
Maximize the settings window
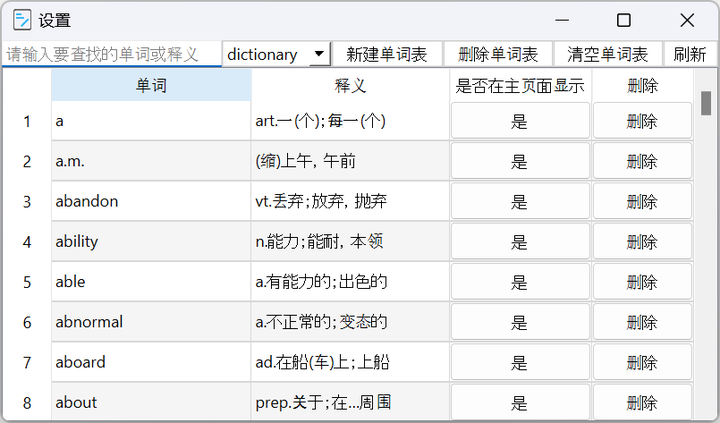pyautogui.click(x=623, y=20)
